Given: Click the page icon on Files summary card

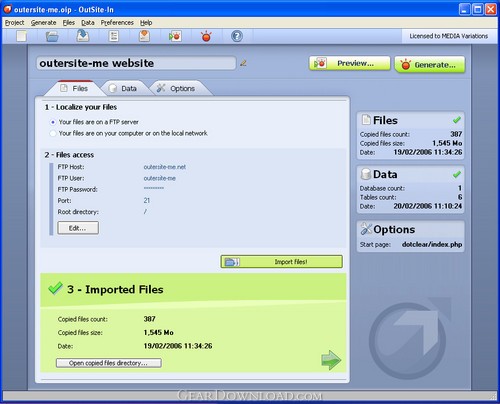Looking at the screenshot, I should pos(366,120).
